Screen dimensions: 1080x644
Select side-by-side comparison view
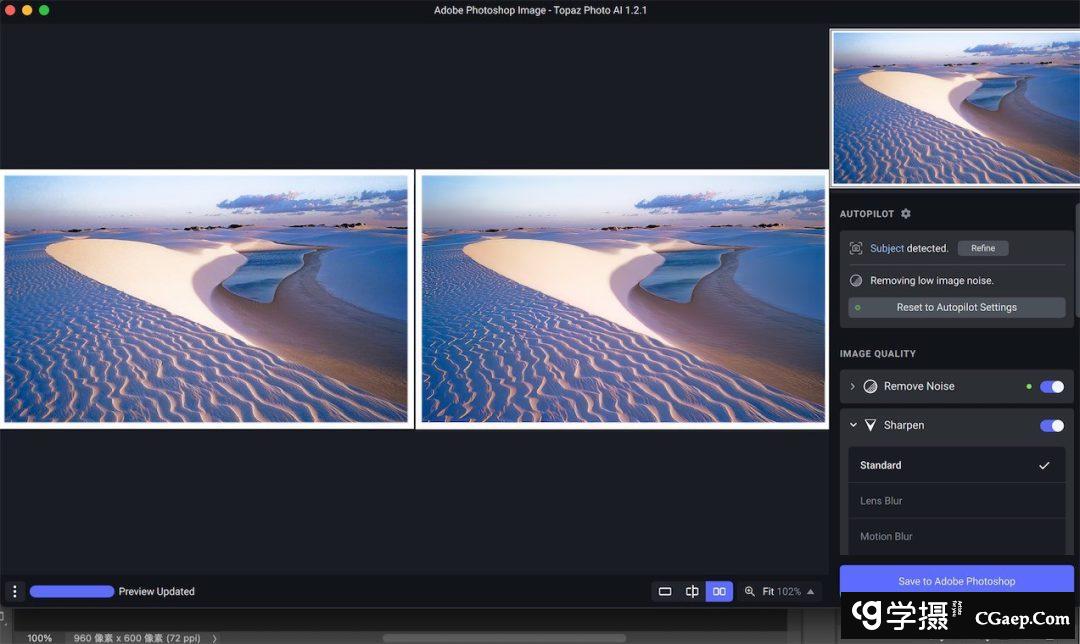pyautogui.click(x=719, y=592)
